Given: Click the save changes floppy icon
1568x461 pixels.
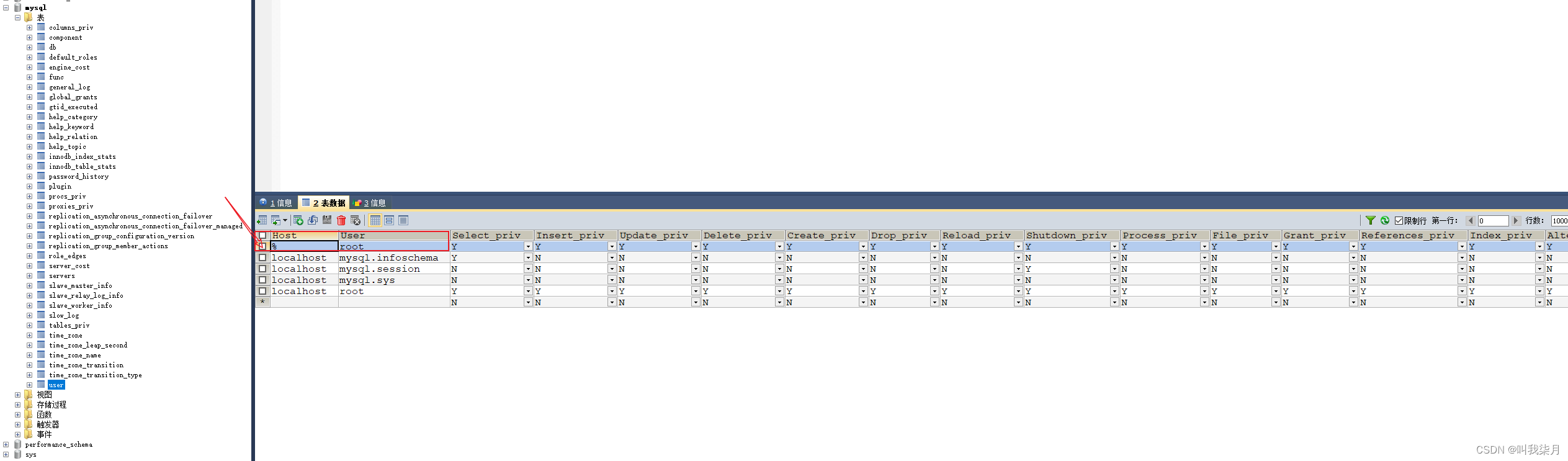Looking at the screenshot, I should coord(327,220).
